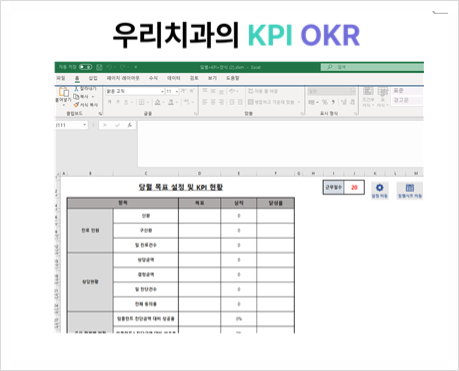Image resolution: width=459 pixels, height=371 pixels.
Task: Open the Quick Access Toolbar customize arrow
Action: coord(136,67)
